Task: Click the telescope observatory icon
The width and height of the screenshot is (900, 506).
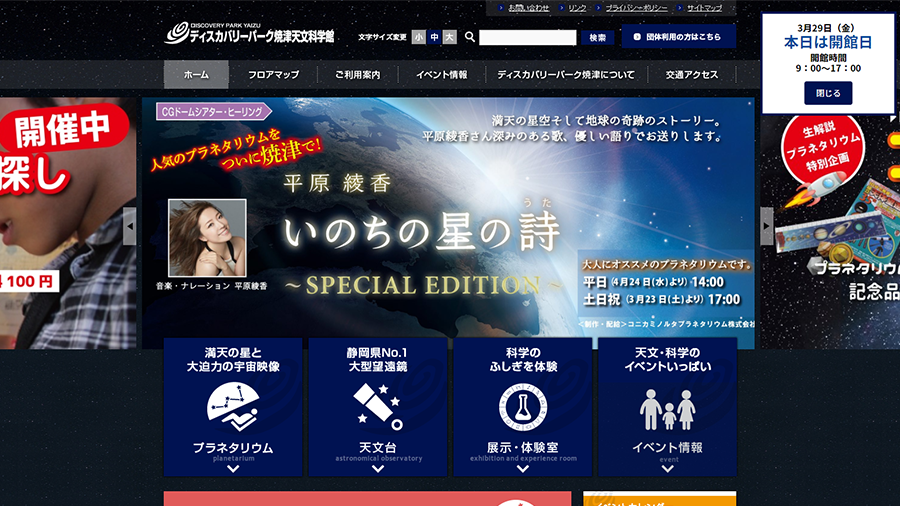Action: pyautogui.click(x=378, y=407)
